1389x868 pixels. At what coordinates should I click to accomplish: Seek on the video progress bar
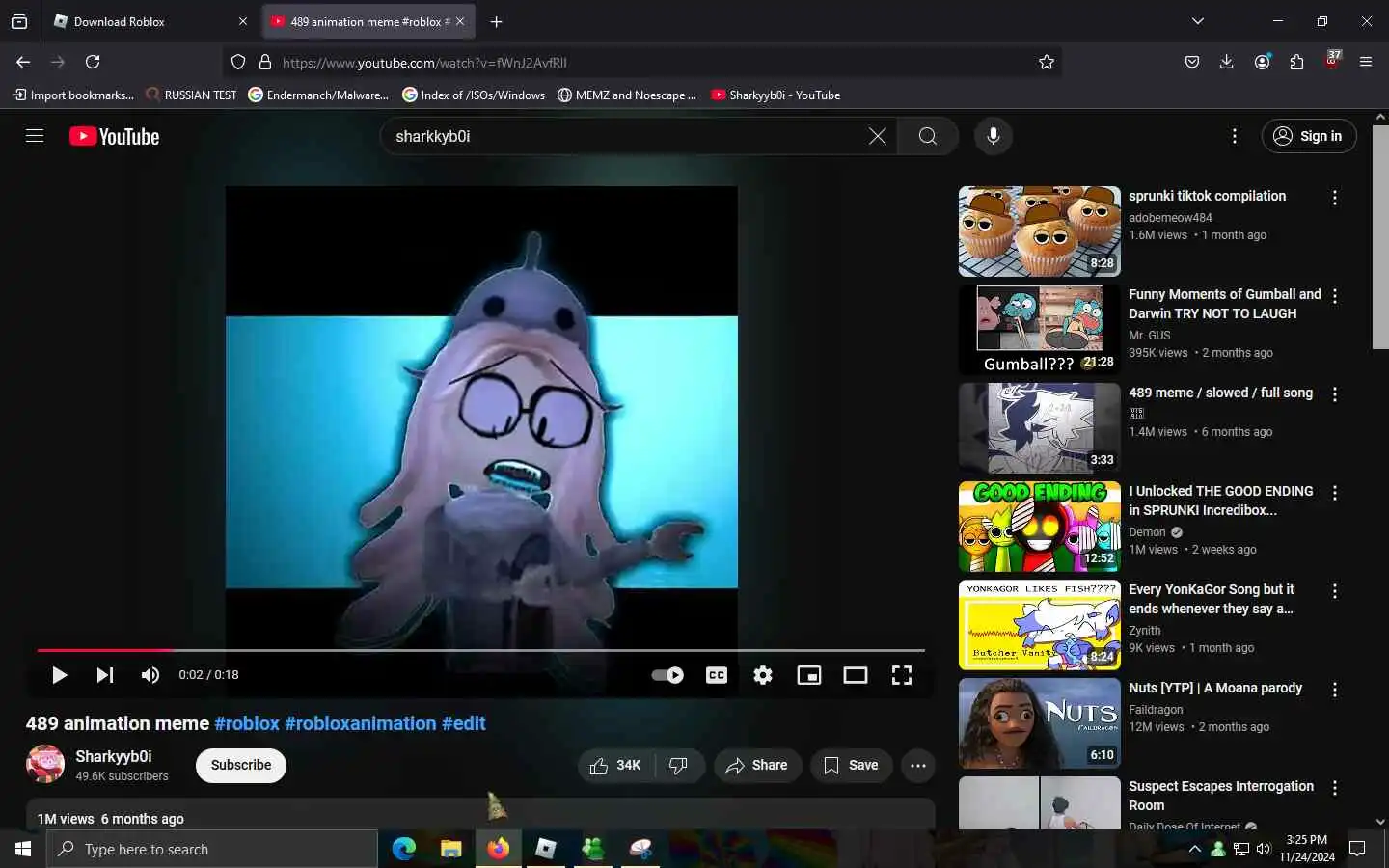click(x=480, y=650)
